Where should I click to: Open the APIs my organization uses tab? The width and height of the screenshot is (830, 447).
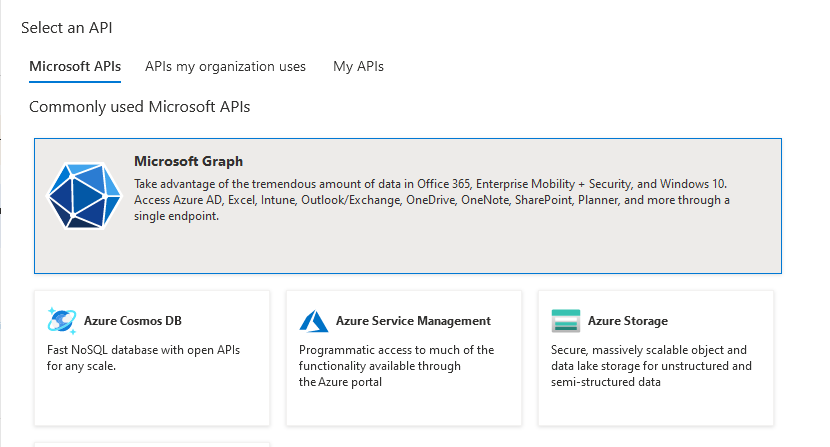(225, 67)
